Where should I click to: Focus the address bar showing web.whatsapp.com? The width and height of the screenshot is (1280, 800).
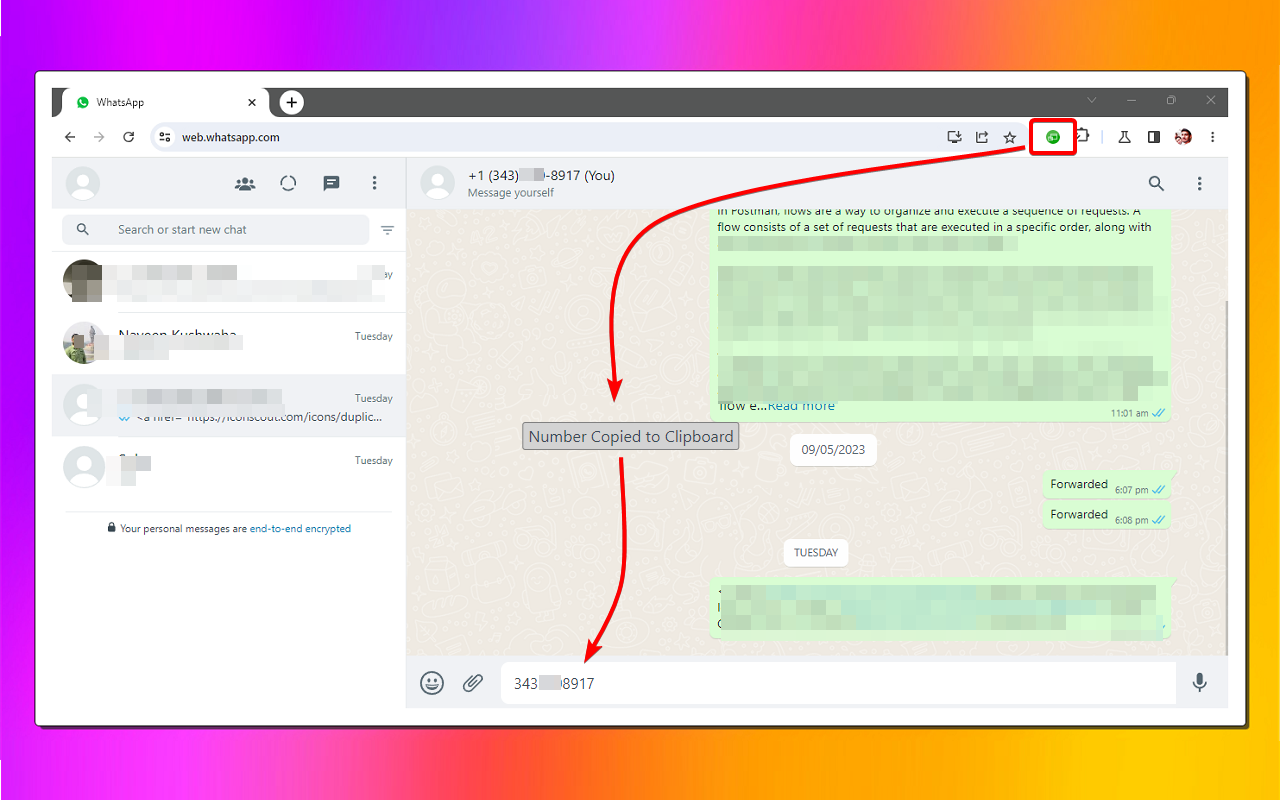click(x=590, y=137)
